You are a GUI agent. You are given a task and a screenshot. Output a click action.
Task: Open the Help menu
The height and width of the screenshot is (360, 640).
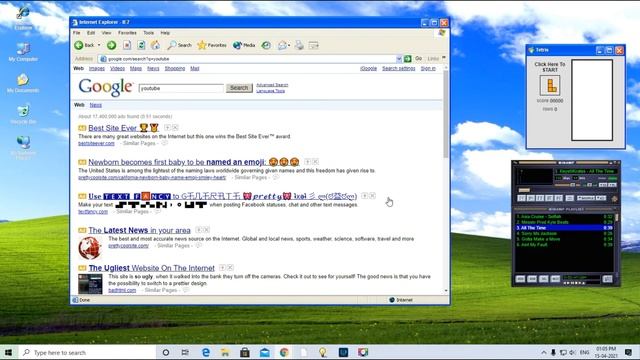[x=165, y=33]
